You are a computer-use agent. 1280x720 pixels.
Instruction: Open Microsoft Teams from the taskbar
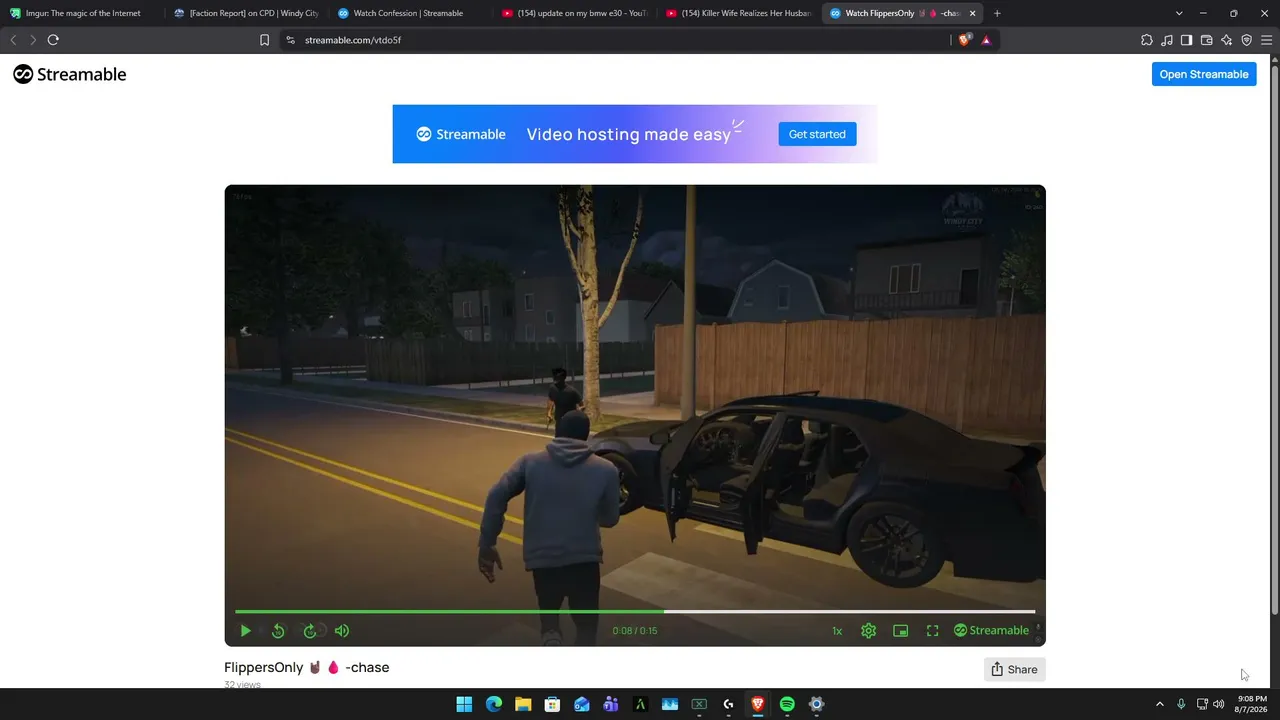point(611,704)
